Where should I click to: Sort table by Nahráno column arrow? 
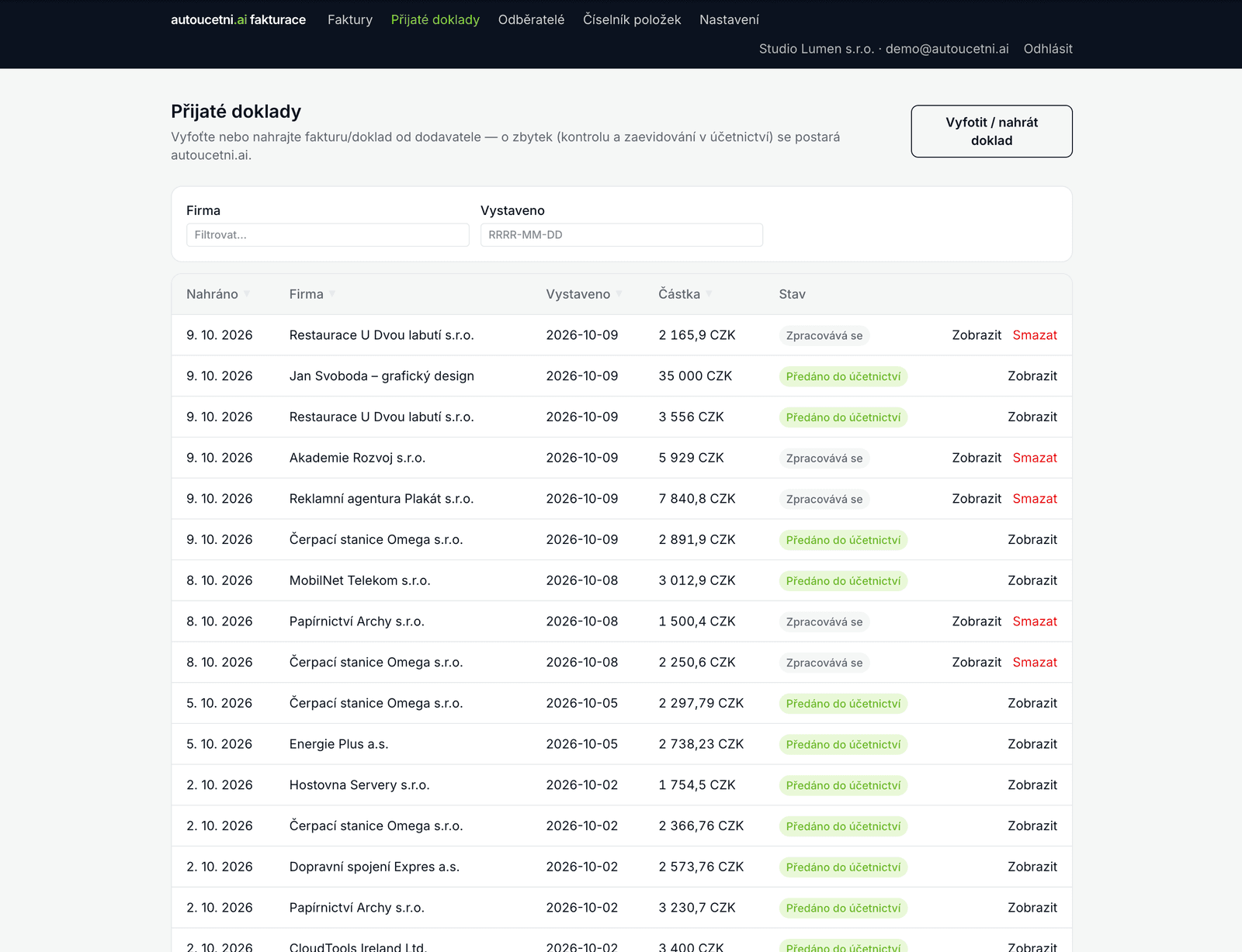247,294
